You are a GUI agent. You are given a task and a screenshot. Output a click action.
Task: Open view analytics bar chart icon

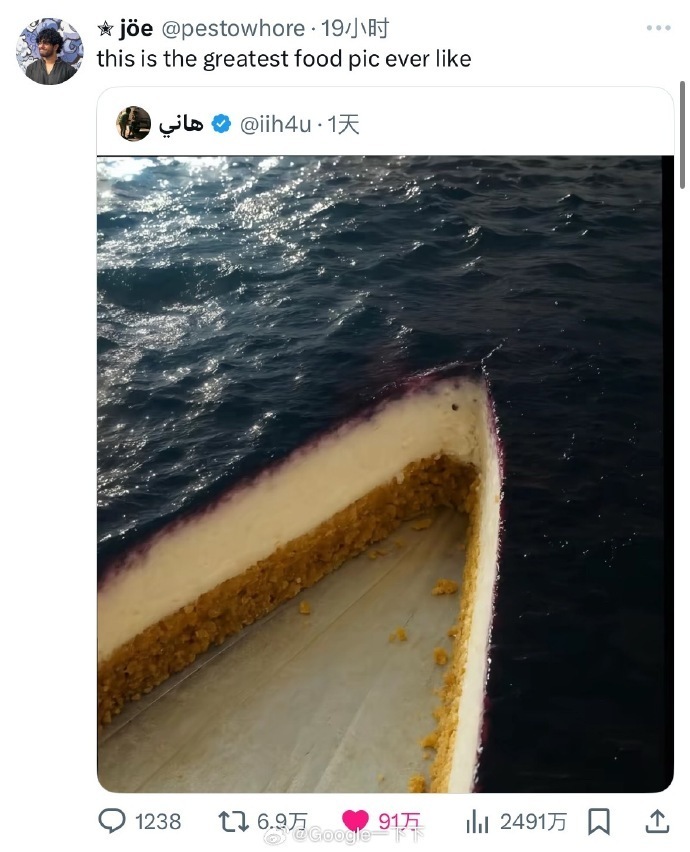[x=477, y=821]
